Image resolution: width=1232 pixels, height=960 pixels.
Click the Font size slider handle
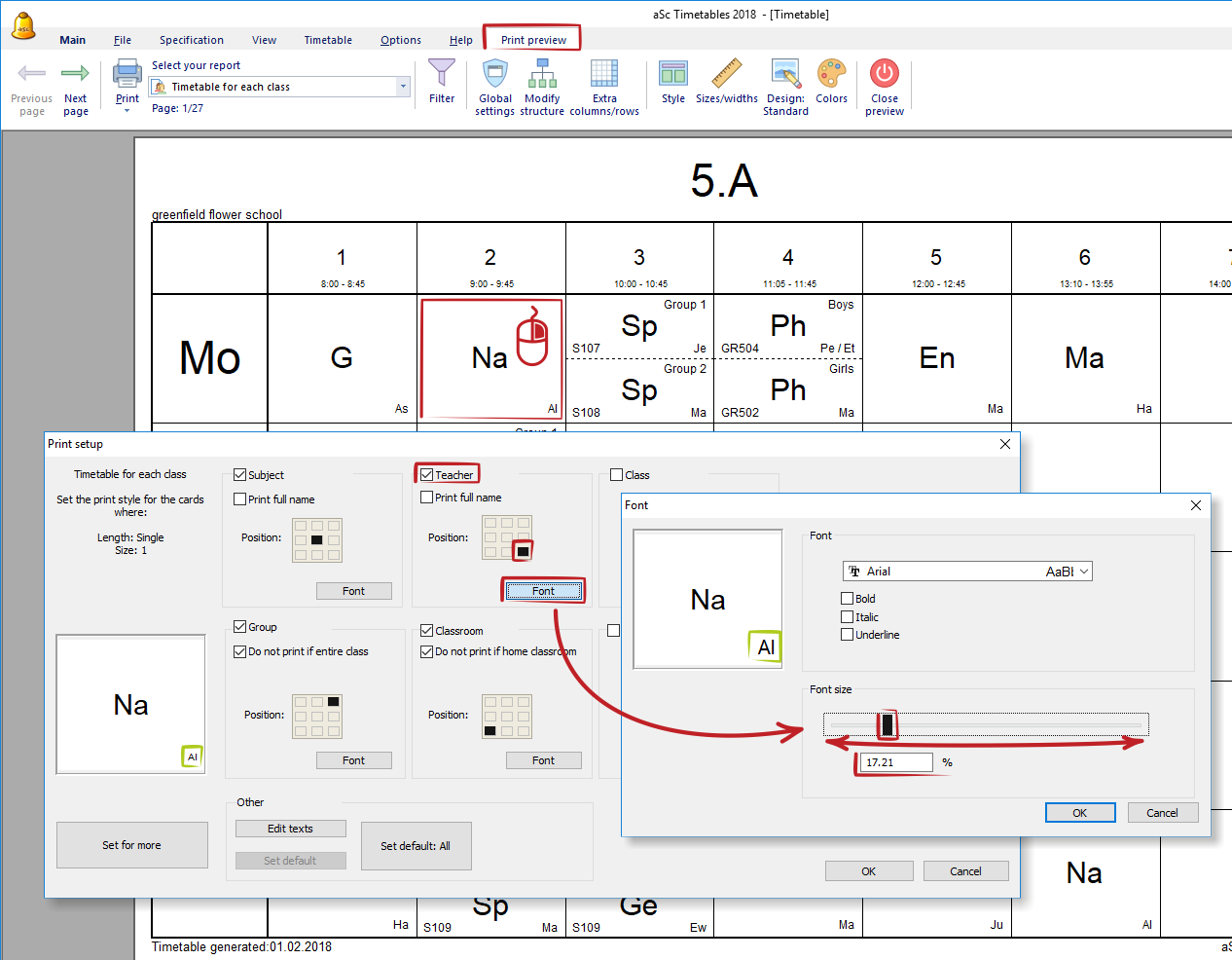[887, 724]
